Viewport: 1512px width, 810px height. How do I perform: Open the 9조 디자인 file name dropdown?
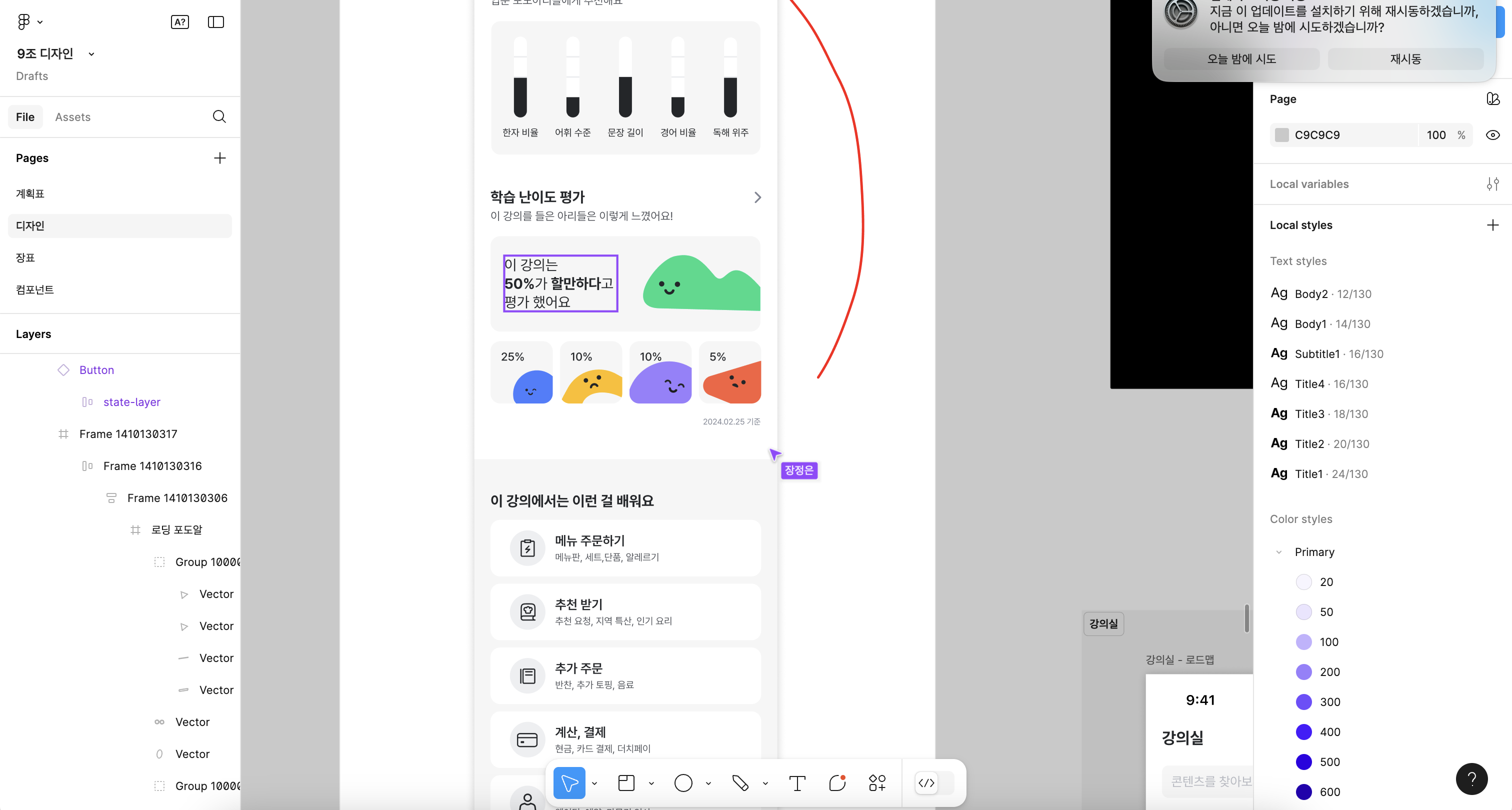point(91,54)
